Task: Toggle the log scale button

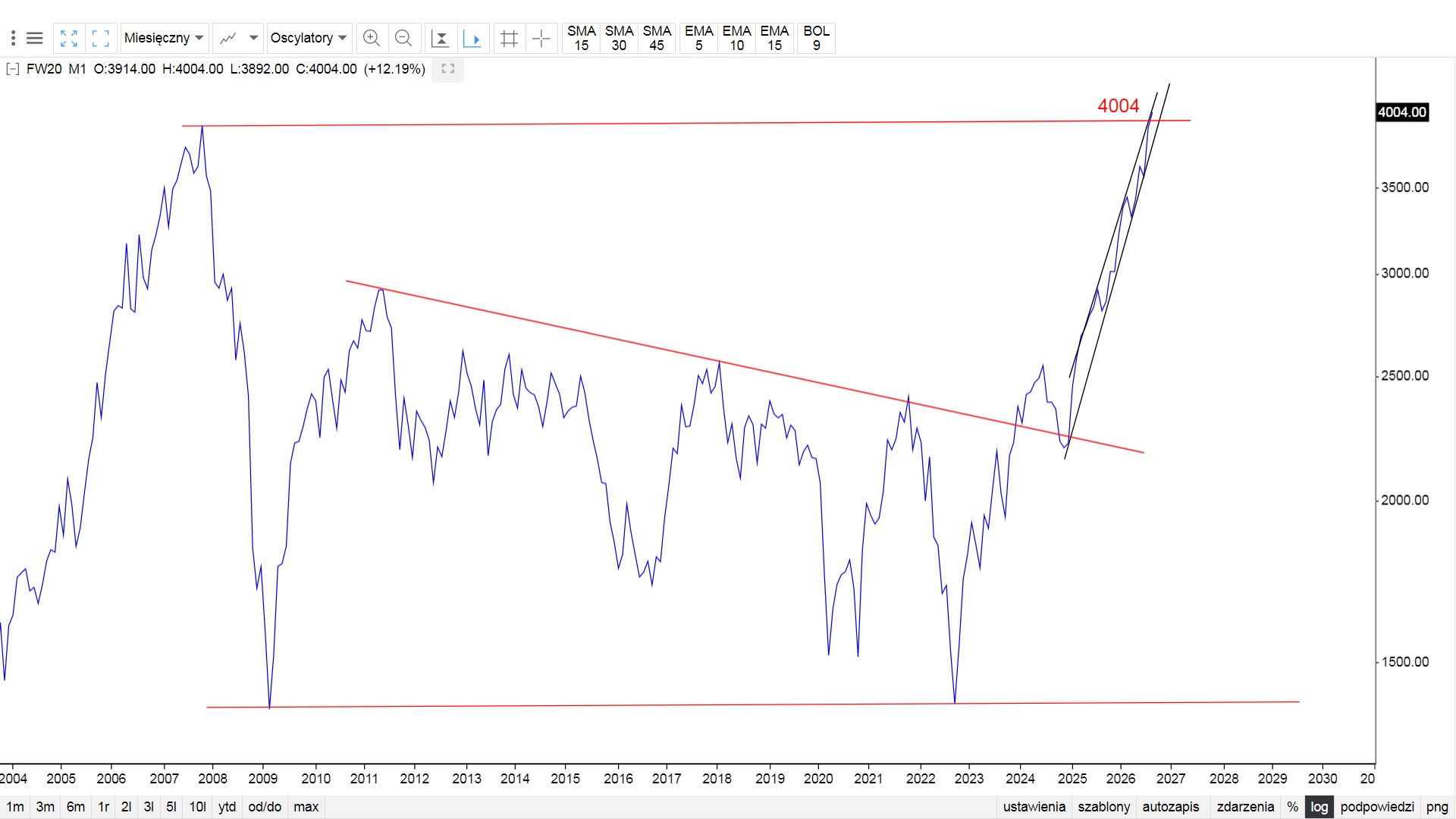Action: pos(1319,807)
